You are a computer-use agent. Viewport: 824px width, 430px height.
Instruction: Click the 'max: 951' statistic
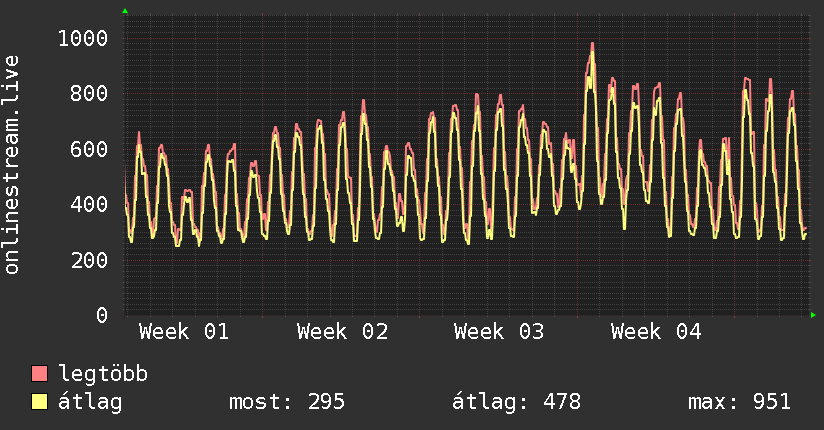739,402
